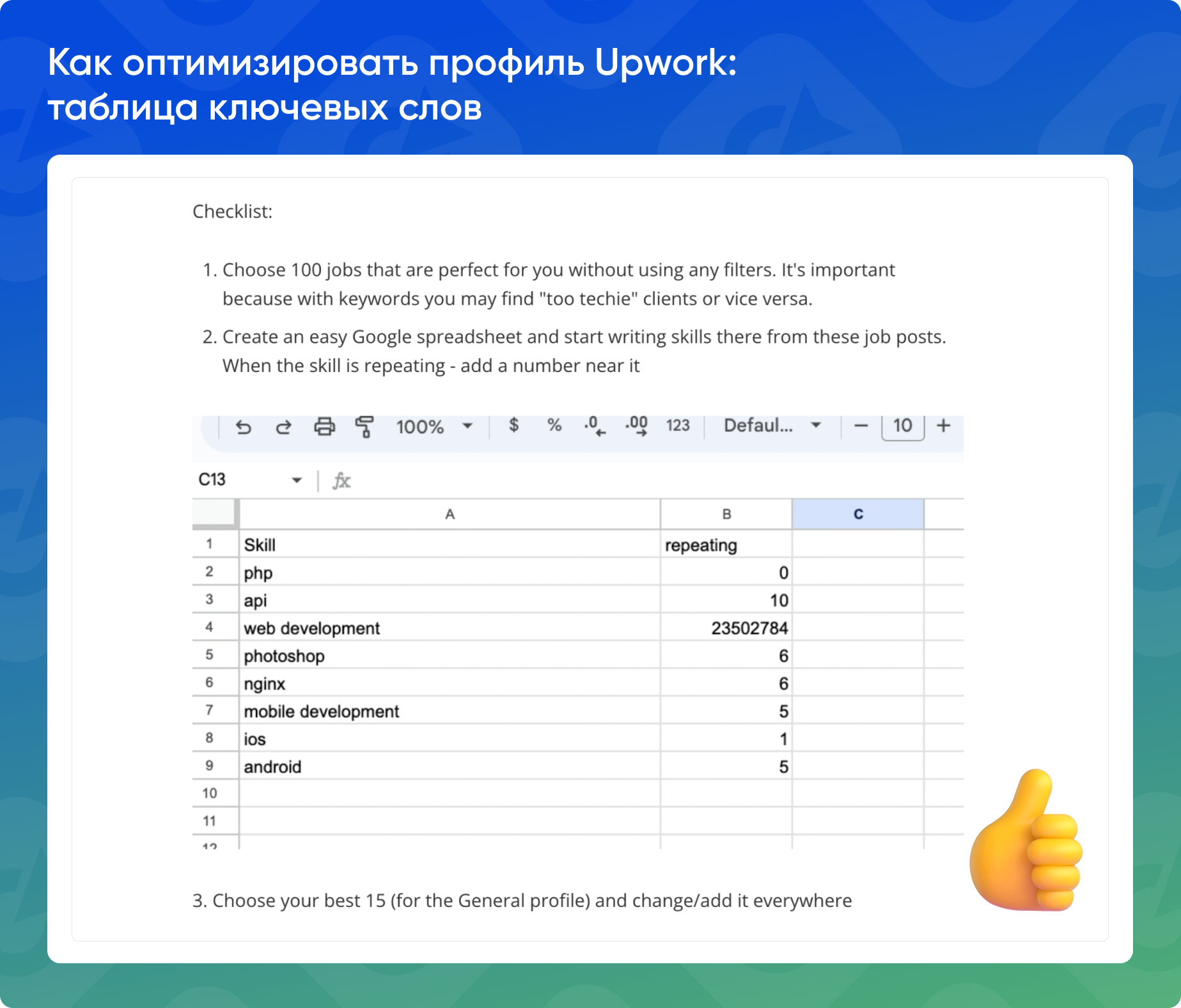Increase font size with the plus icon
The image size is (1181, 1008).
coord(942,425)
